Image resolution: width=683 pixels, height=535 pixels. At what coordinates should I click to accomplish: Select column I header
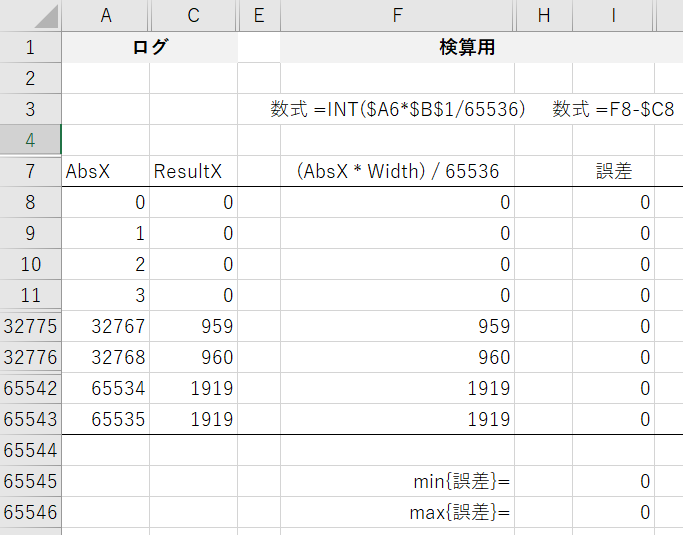click(613, 16)
